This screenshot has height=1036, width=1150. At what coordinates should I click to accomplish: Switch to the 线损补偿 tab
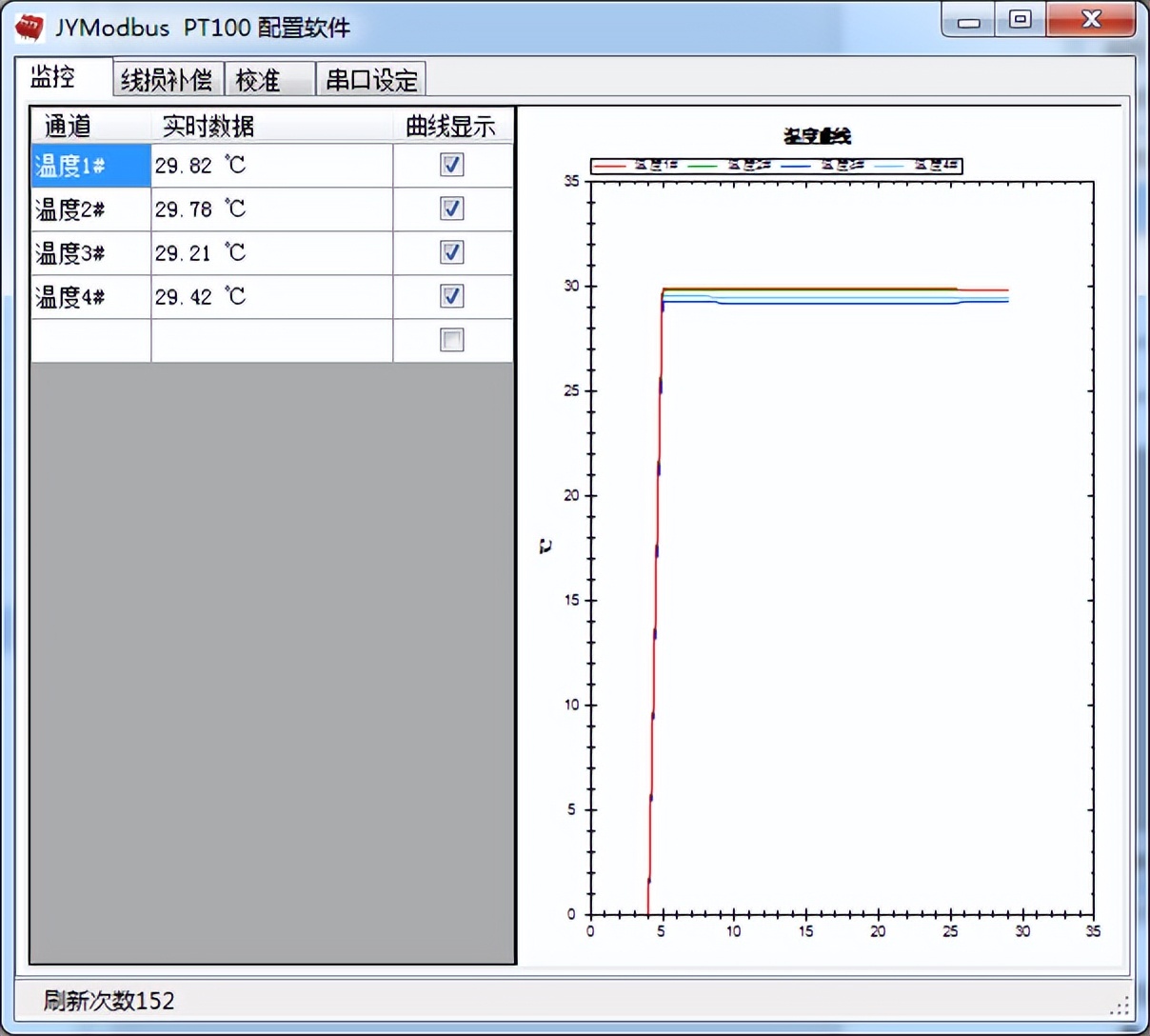(x=168, y=80)
